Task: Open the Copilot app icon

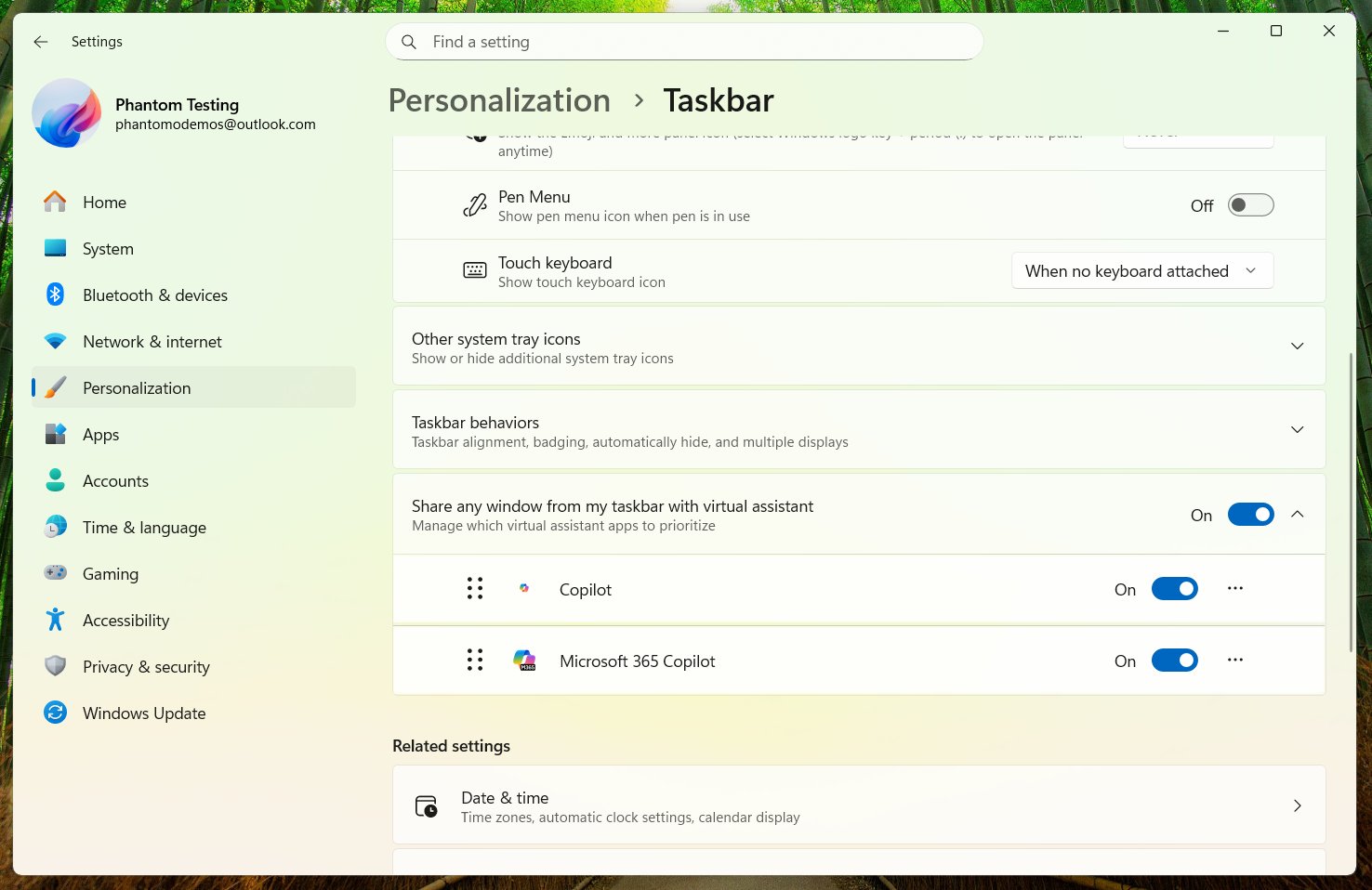Action: point(525,588)
